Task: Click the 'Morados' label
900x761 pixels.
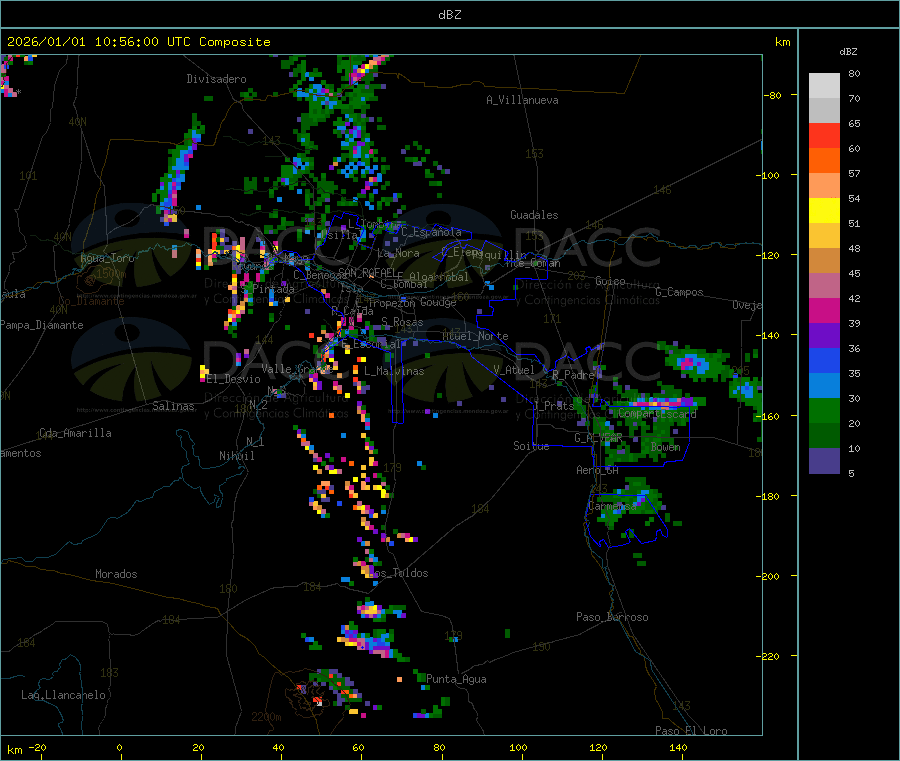Action: tap(116, 574)
